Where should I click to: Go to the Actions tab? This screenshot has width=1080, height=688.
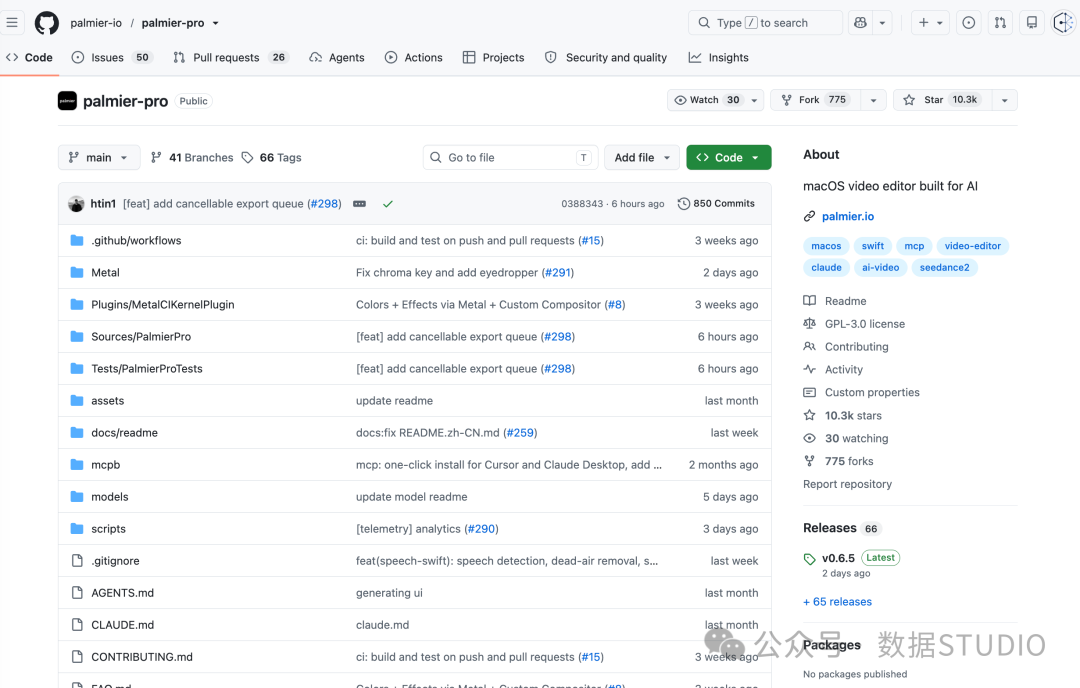413,58
